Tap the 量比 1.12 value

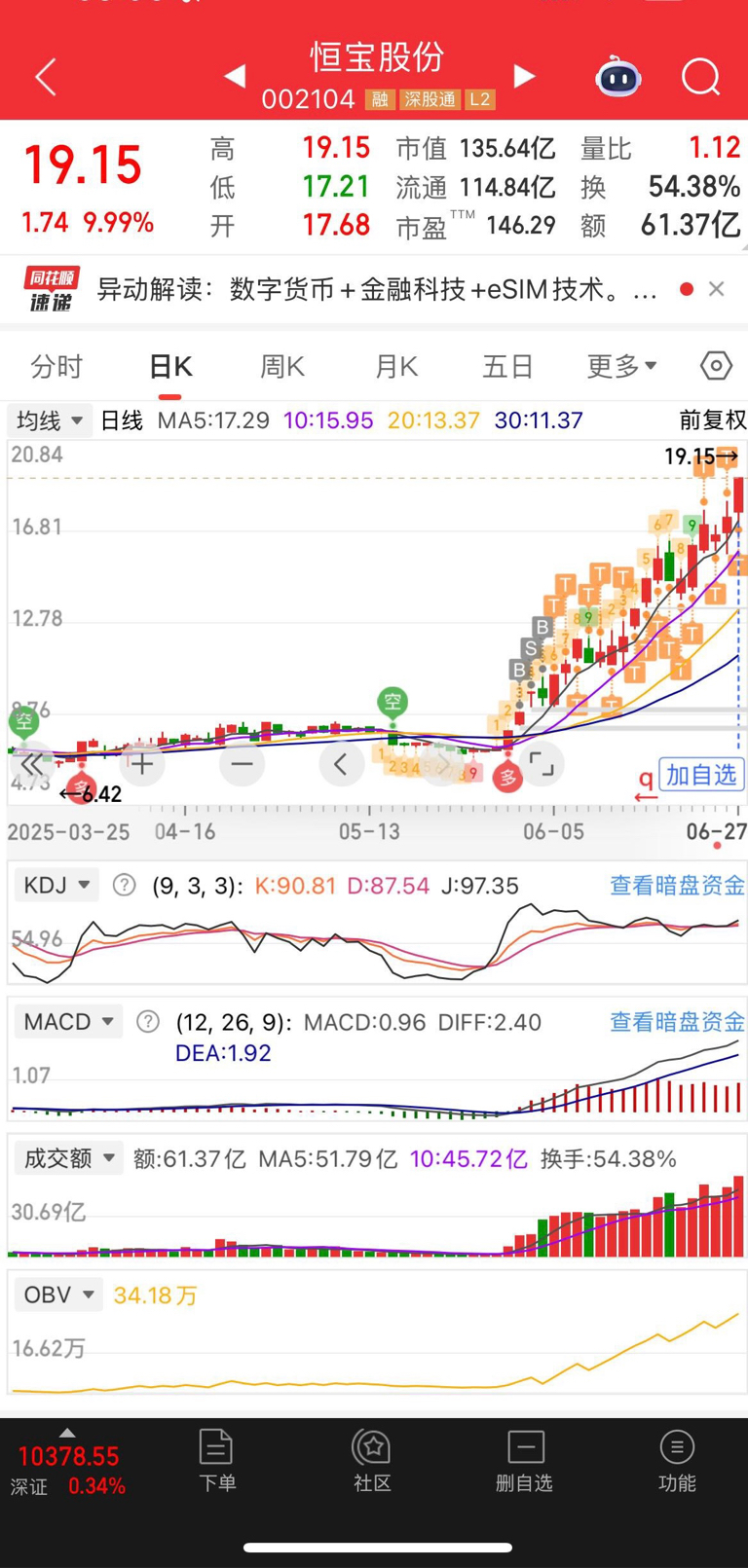(715, 148)
